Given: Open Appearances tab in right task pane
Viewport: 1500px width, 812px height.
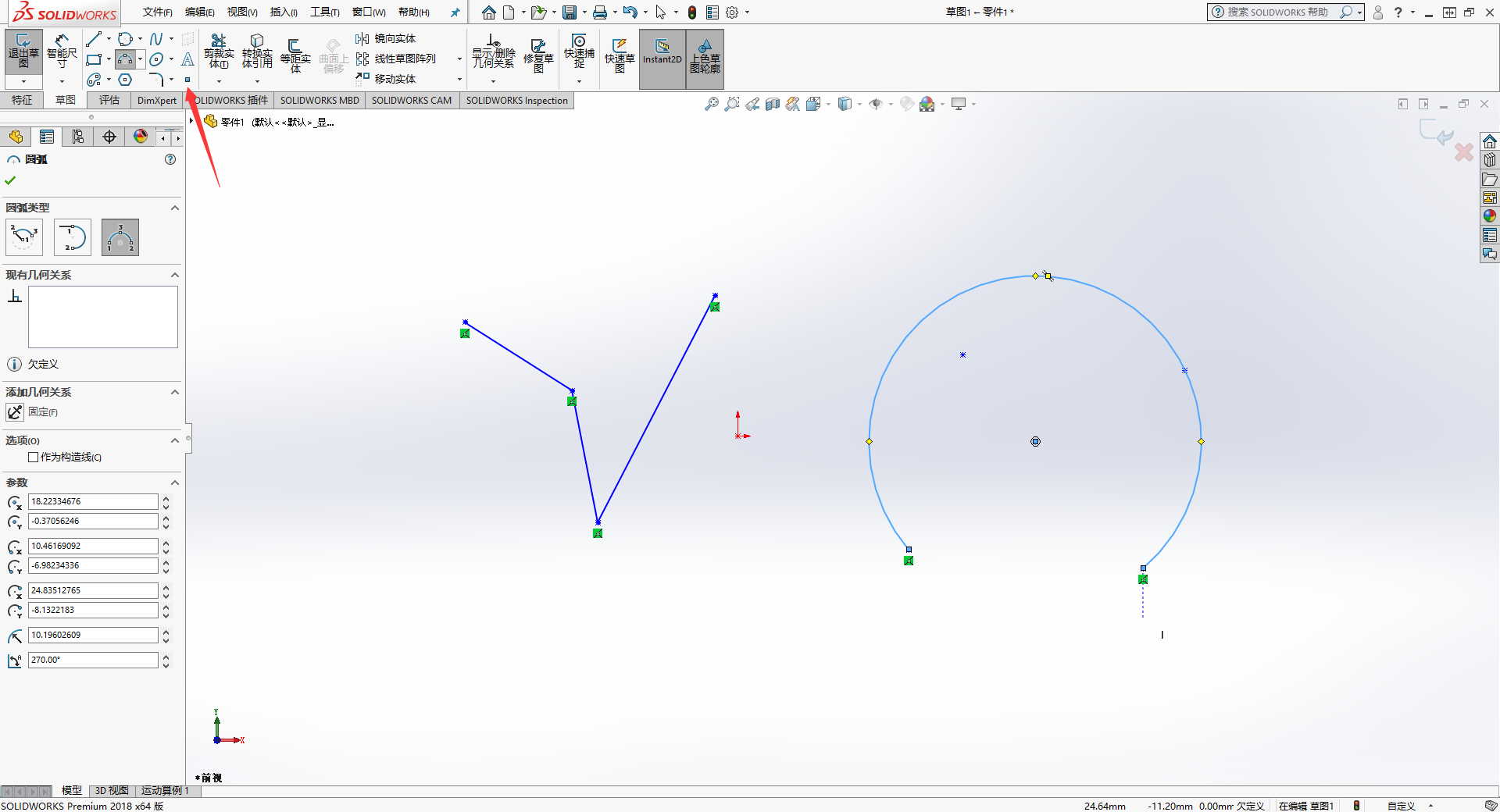Looking at the screenshot, I should click(x=1490, y=216).
